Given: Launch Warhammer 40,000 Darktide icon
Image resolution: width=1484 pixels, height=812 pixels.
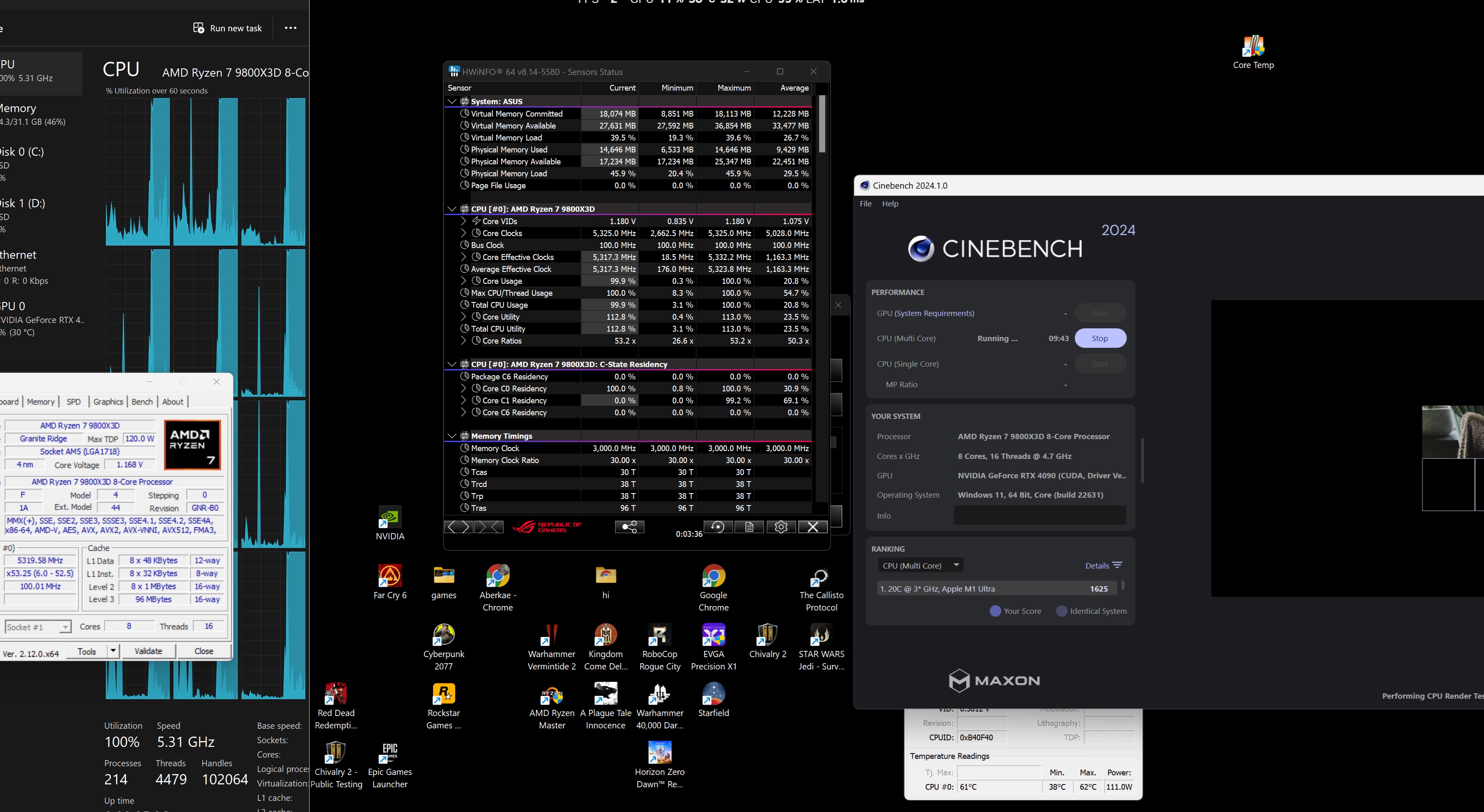Looking at the screenshot, I should [x=660, y=706].
